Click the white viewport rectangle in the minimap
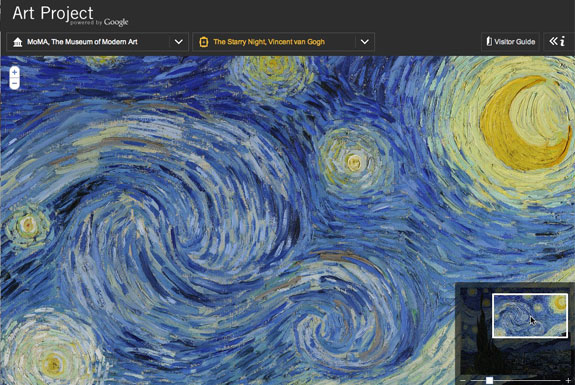Viewport: 575px width, 385px height. tap(530, 315)
